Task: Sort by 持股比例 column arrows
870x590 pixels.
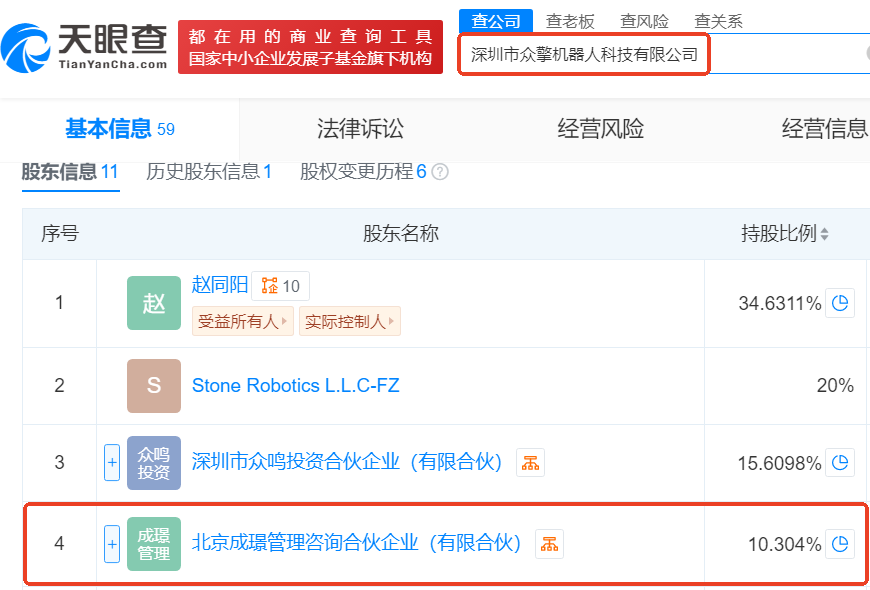Action: (825, 234)
